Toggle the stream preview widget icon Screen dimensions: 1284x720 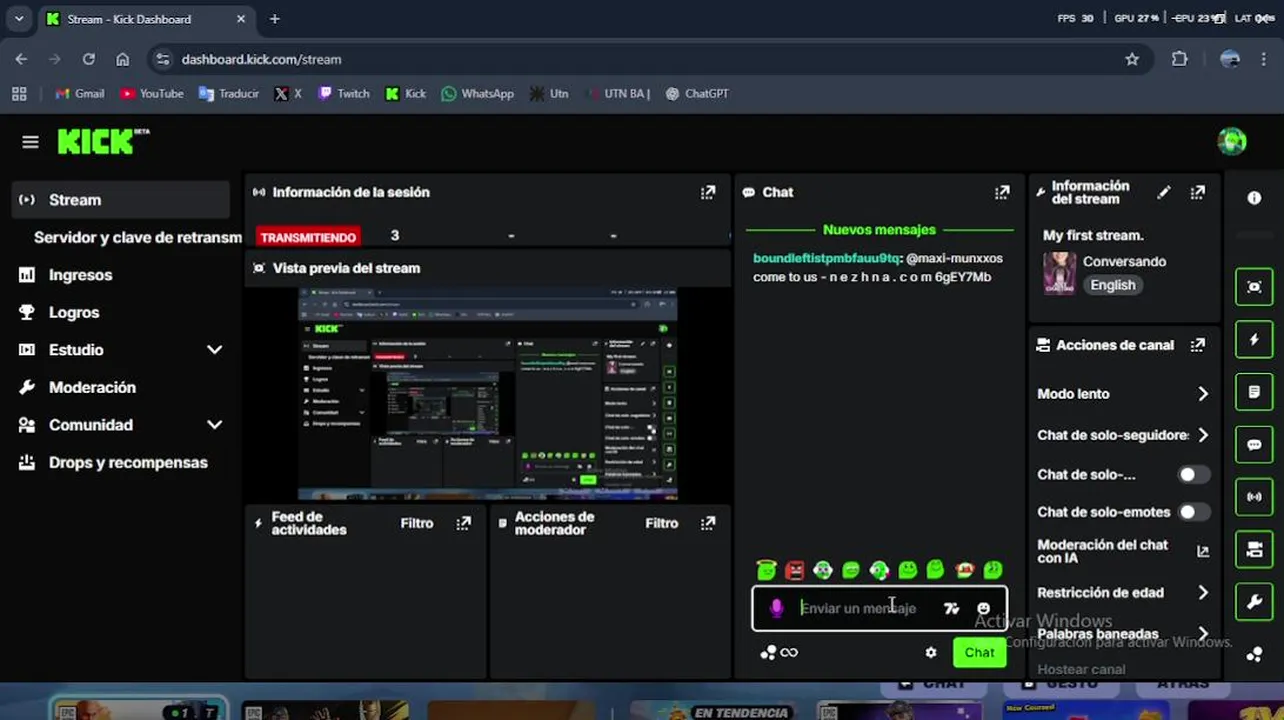(1254, 287)
